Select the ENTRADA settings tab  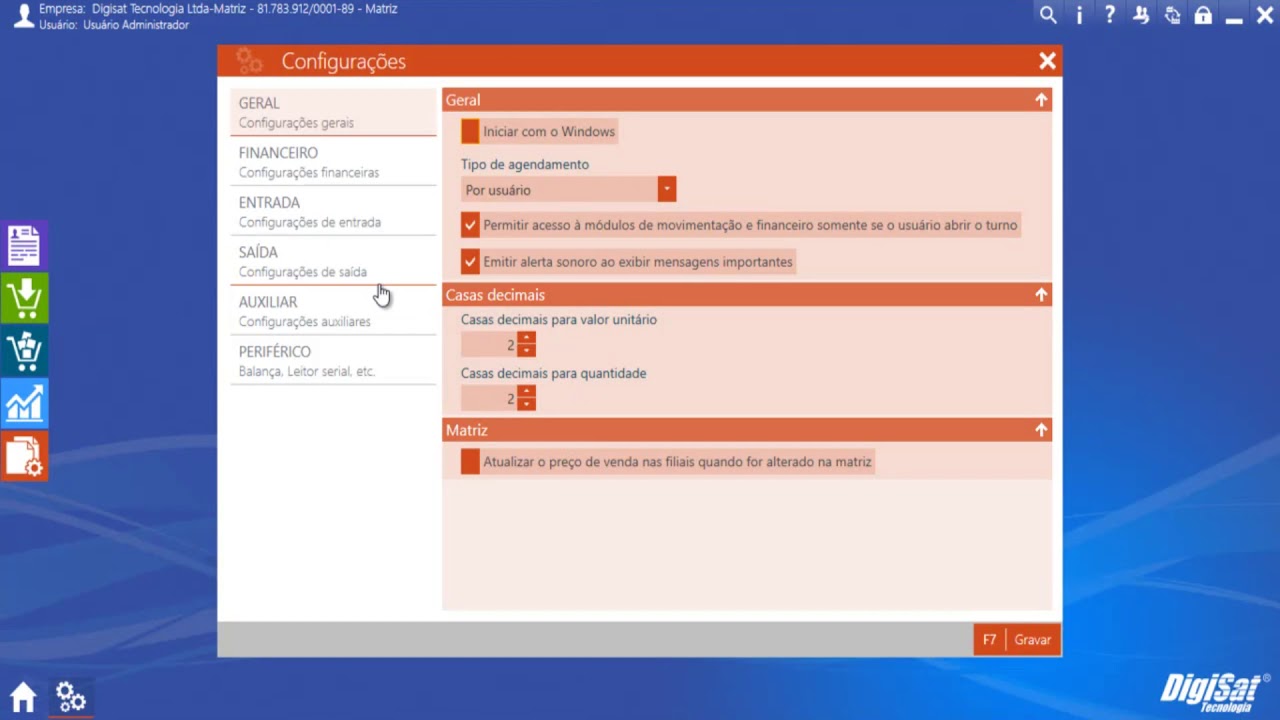(333, 212)
